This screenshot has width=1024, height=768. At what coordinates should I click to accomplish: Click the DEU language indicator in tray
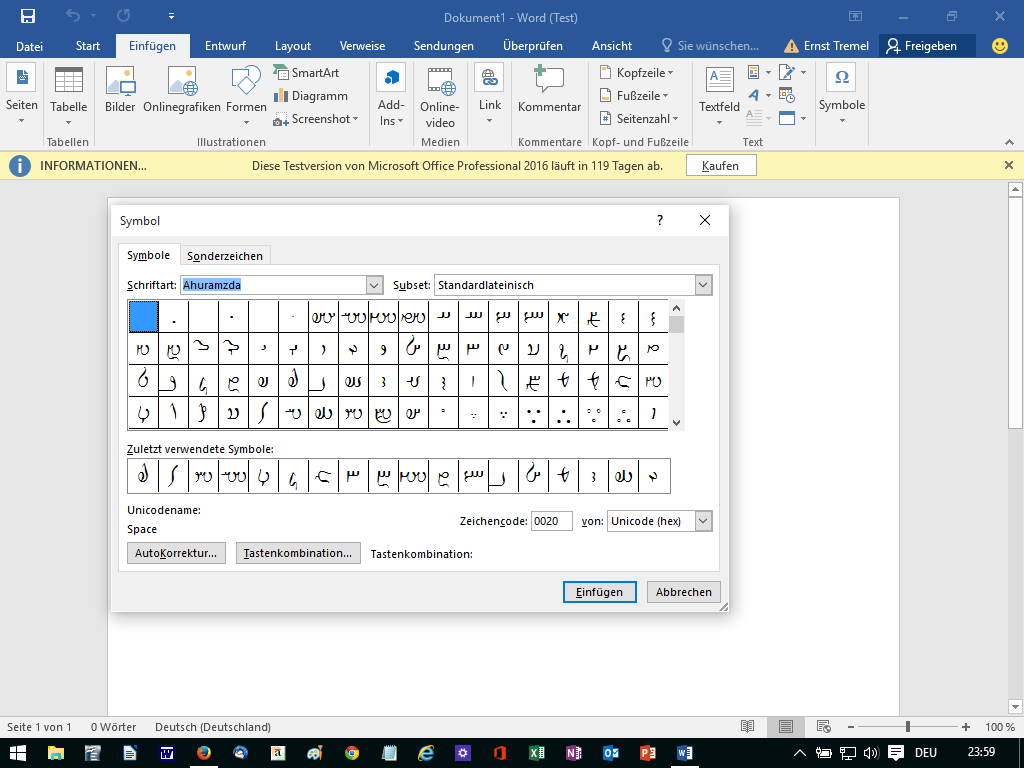pos(925,753)
